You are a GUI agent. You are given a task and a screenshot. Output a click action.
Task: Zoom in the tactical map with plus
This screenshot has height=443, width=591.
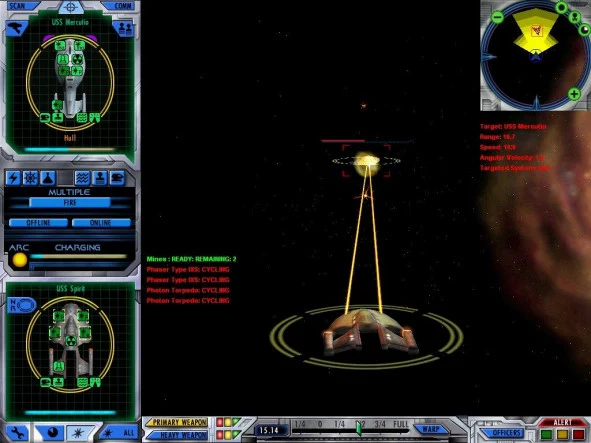tap(574, 94)
